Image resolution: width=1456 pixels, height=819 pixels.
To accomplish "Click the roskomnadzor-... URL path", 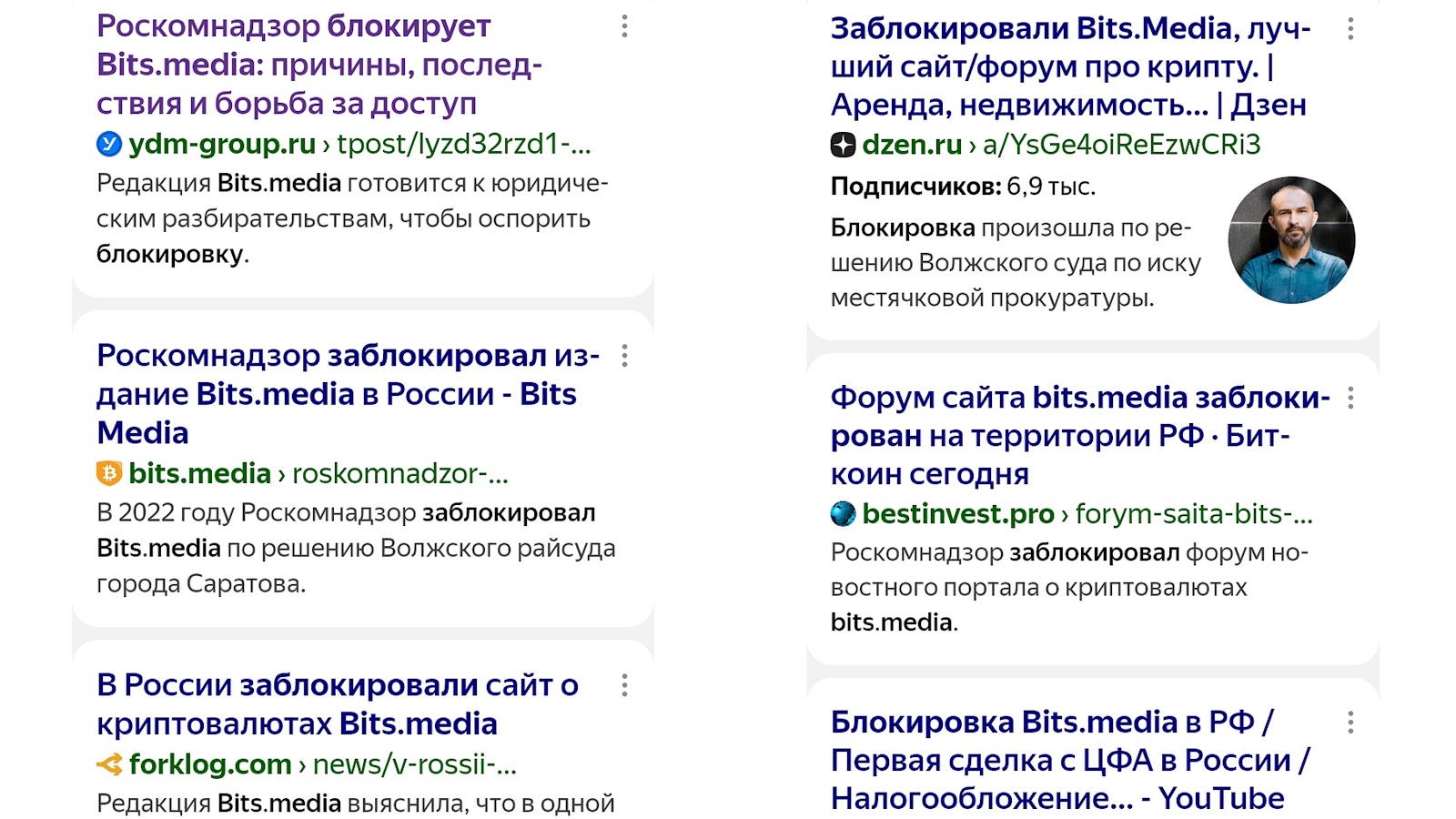I will (x=400, y=473).
